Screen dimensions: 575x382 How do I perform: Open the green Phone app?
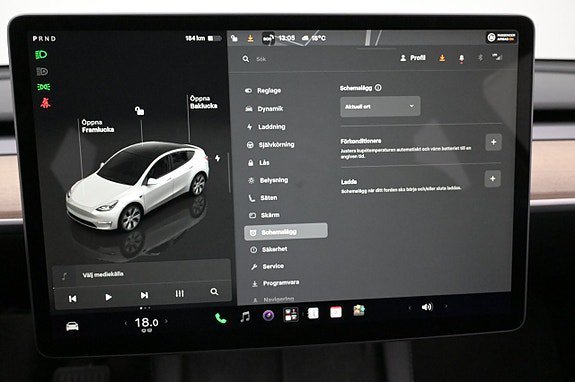(220, 318)
